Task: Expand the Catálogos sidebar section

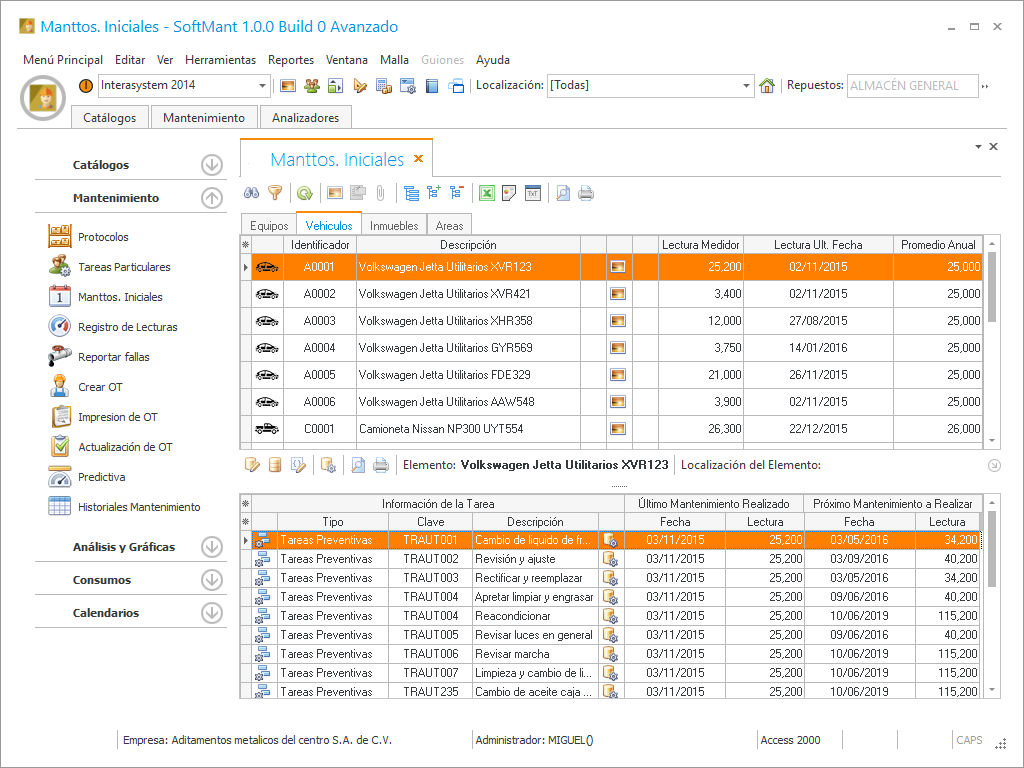Action: (211, 165)
